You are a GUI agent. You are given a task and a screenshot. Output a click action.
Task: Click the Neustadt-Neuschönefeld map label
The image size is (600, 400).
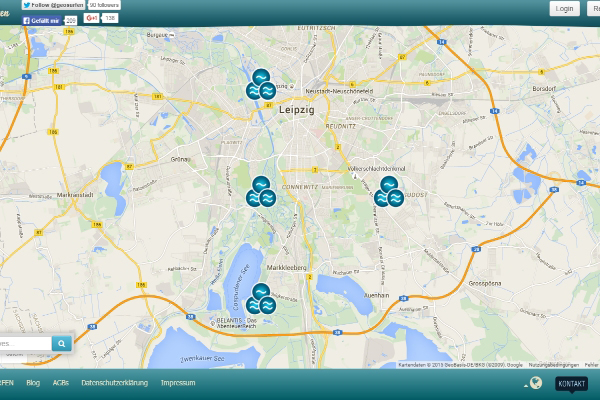tap(339, 91)
